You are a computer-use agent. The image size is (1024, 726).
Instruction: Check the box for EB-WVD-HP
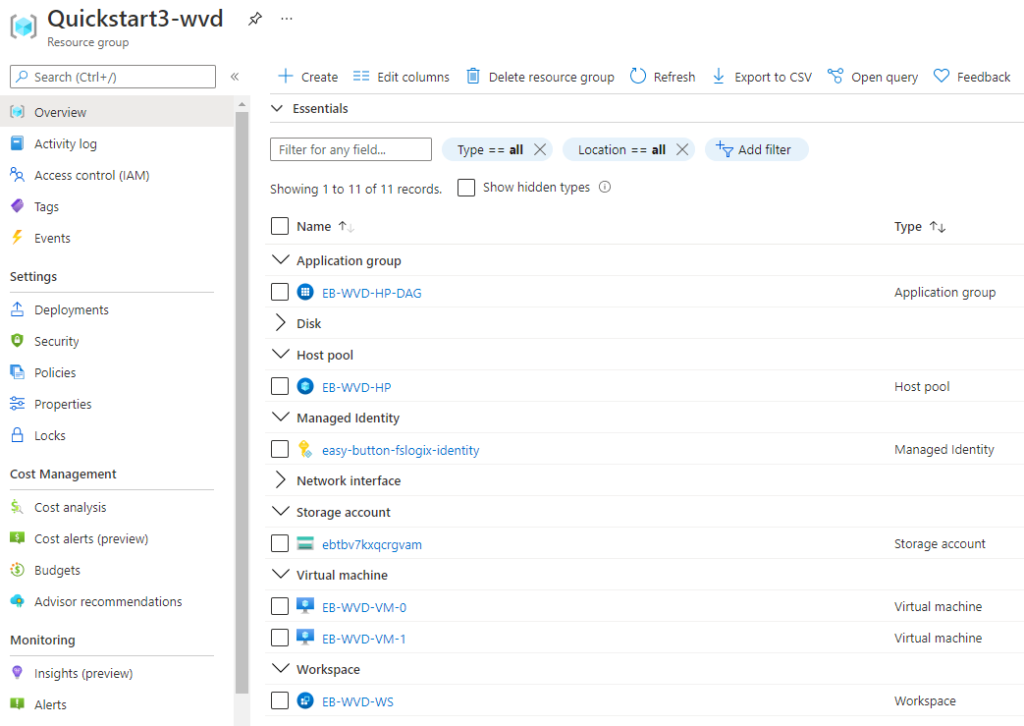pyautogui.click(x=280, y=387)
